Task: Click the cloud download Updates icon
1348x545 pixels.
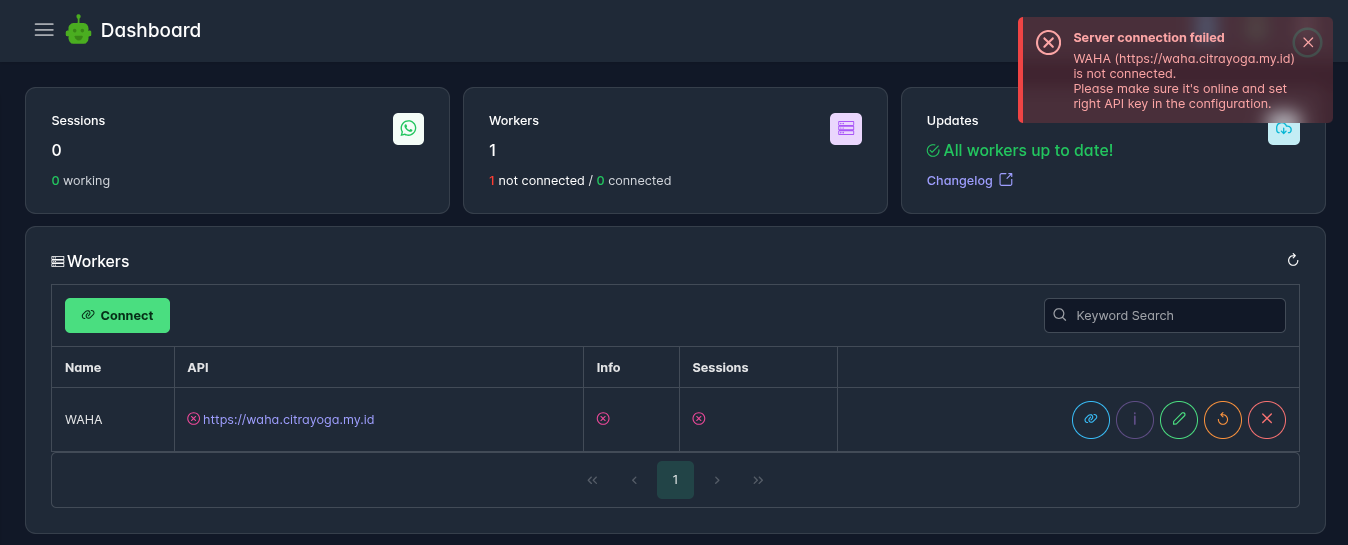Action: [x=1284, y=129]
